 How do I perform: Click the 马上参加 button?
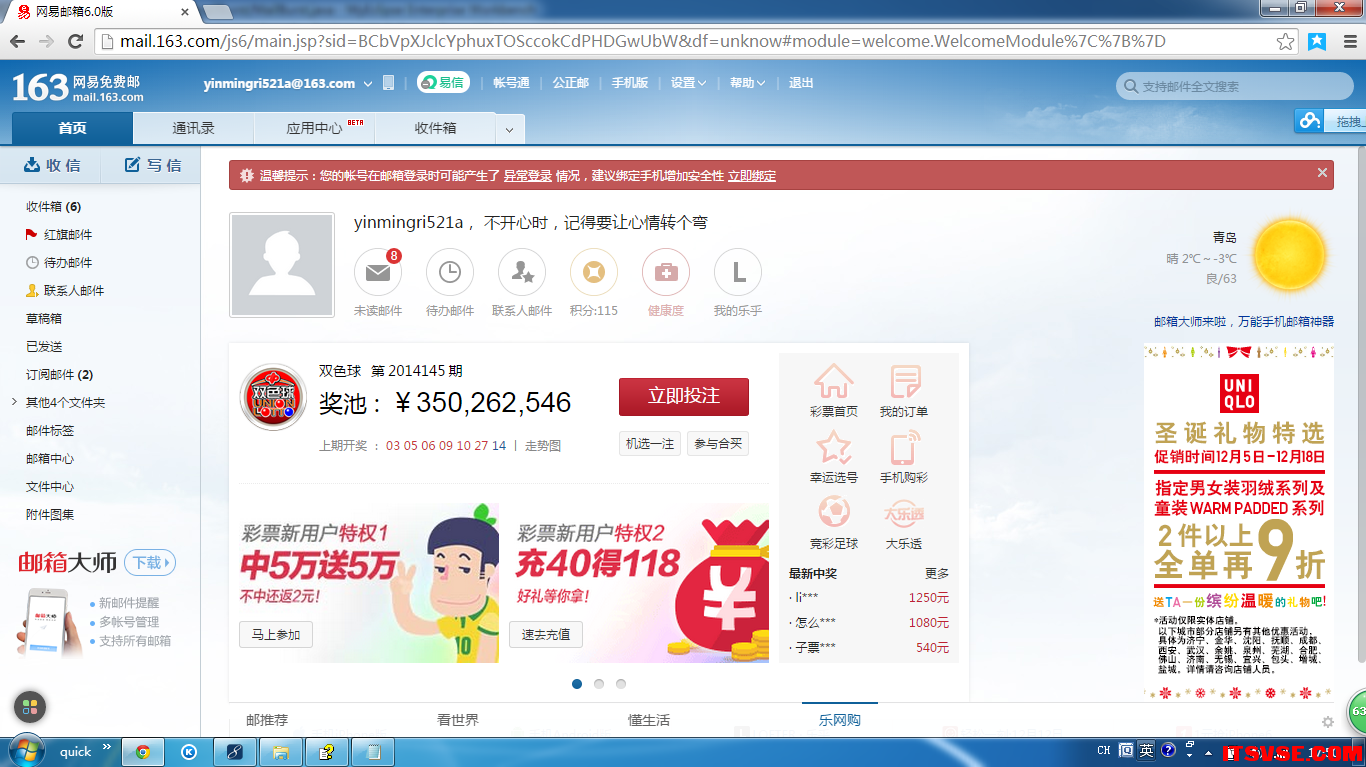tap(276, 635)
